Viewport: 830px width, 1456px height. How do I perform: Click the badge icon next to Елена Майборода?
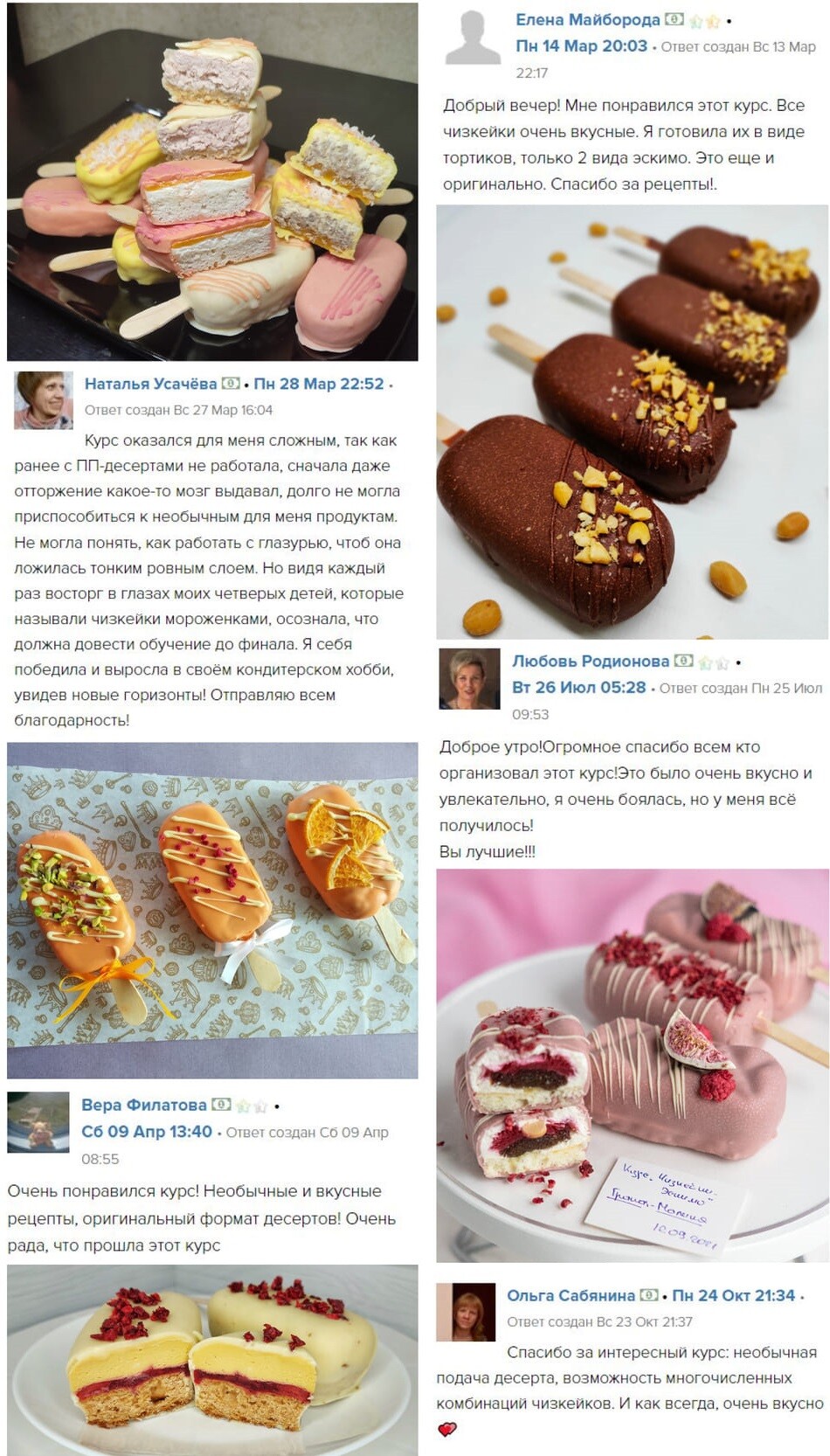click(674, 19)
